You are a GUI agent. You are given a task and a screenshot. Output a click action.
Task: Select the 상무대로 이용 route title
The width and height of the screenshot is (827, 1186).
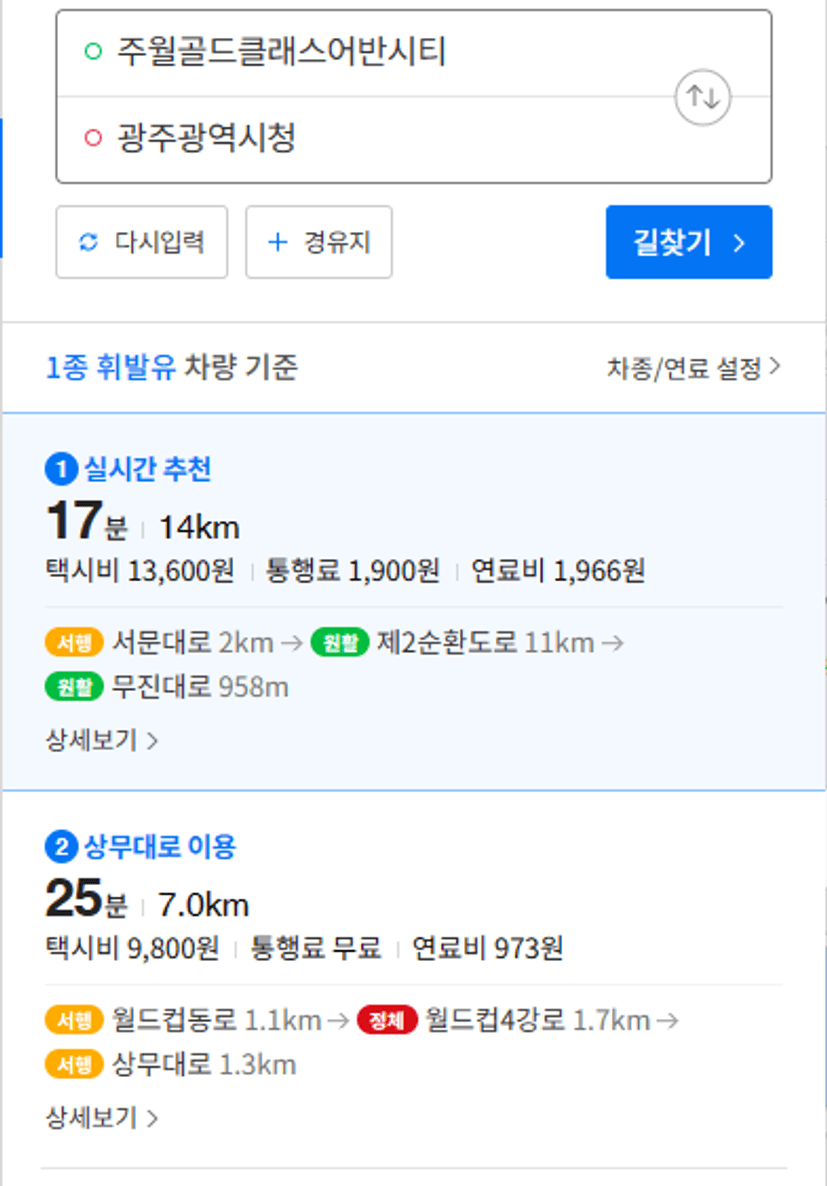pos(160,846)
